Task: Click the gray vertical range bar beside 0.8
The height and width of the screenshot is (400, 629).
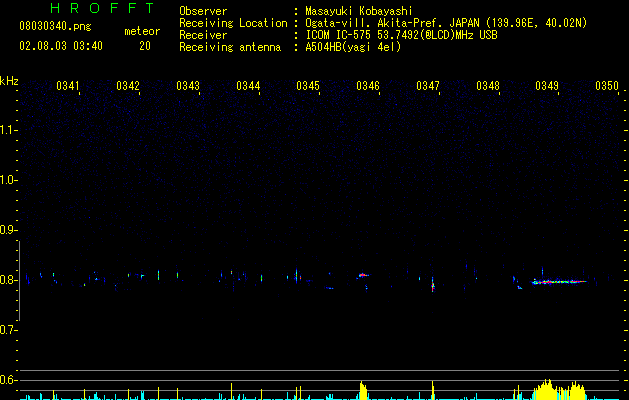Action: click(x=19, y=280)
